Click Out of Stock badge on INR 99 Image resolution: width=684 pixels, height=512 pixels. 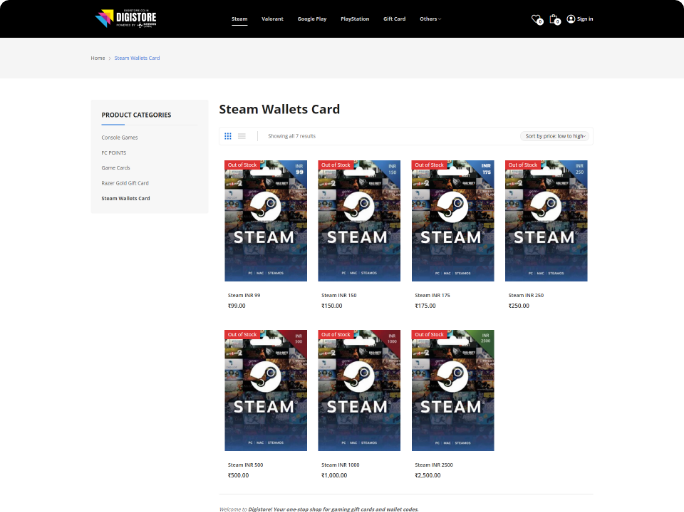(x=242, y=165)
